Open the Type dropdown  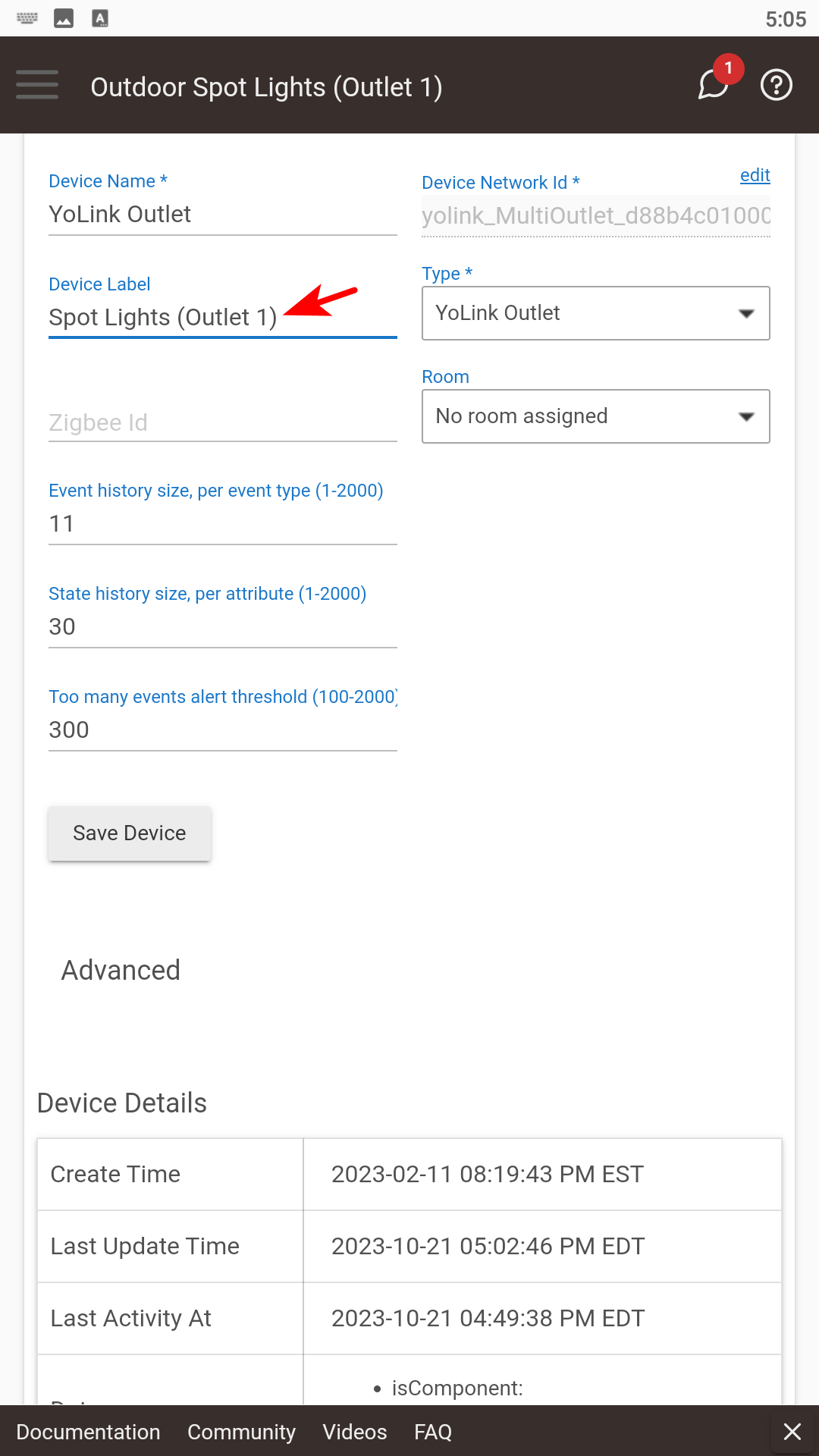click(596, 313)
